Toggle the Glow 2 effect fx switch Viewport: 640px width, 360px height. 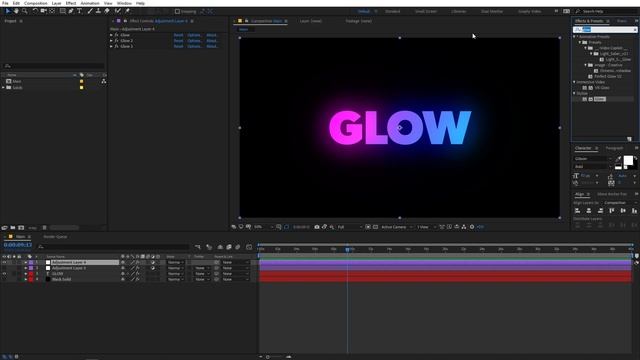click(x=116, y=41)
